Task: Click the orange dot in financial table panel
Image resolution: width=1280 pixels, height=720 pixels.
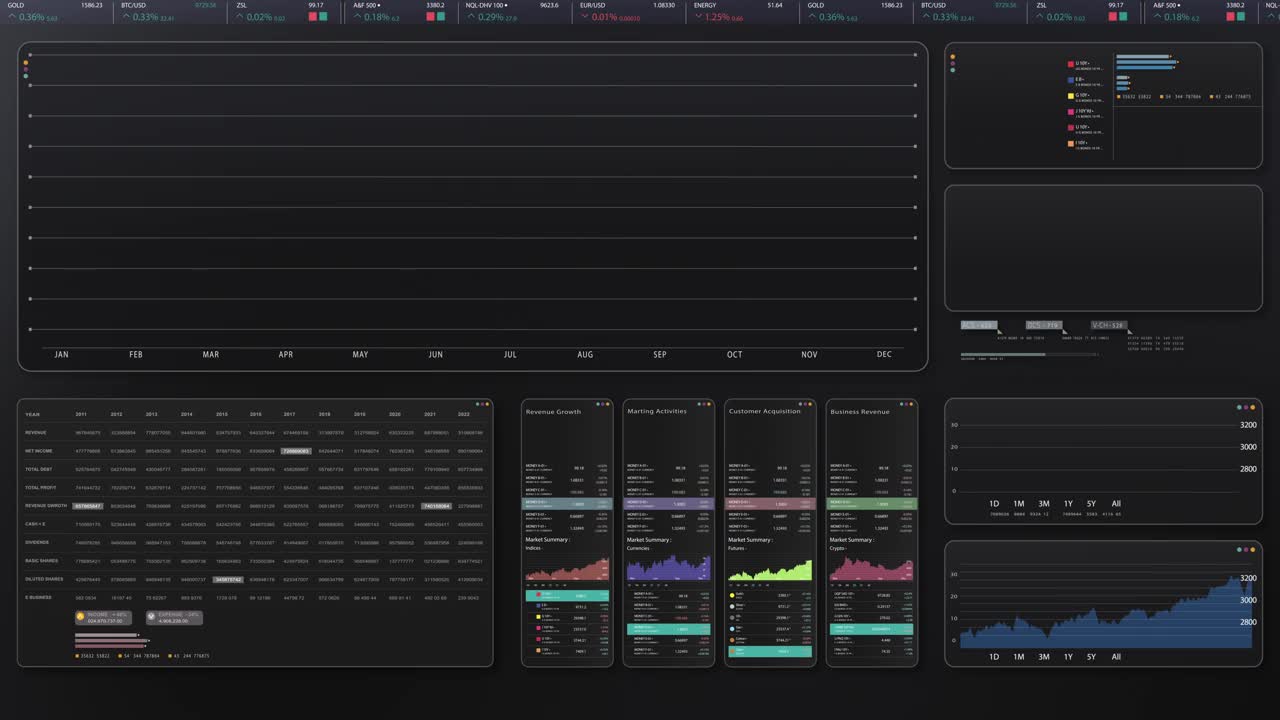Action: pos(487,404)
